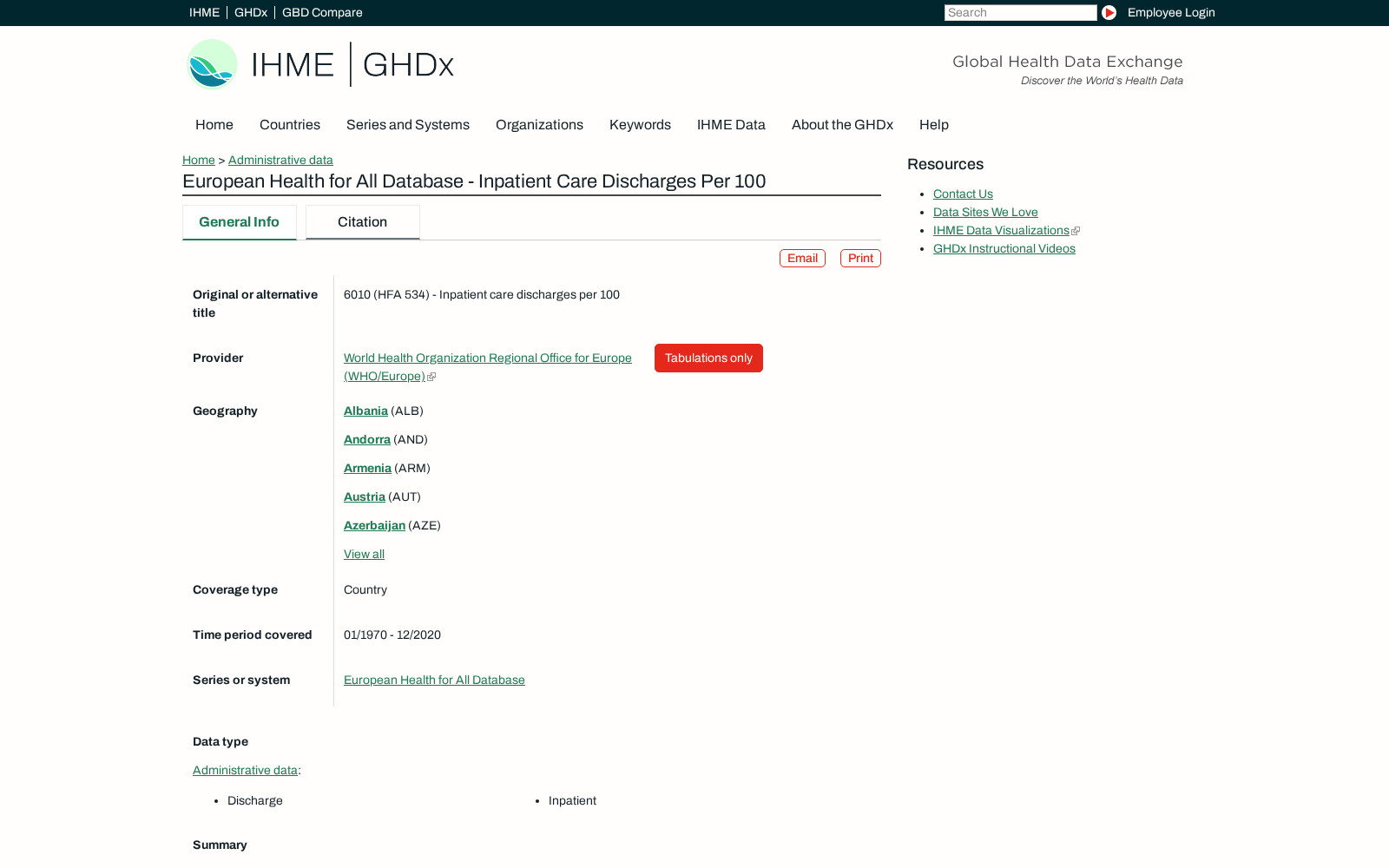Click the Discharge list item
Screen dimensions: 1389x868
[255, 800]
